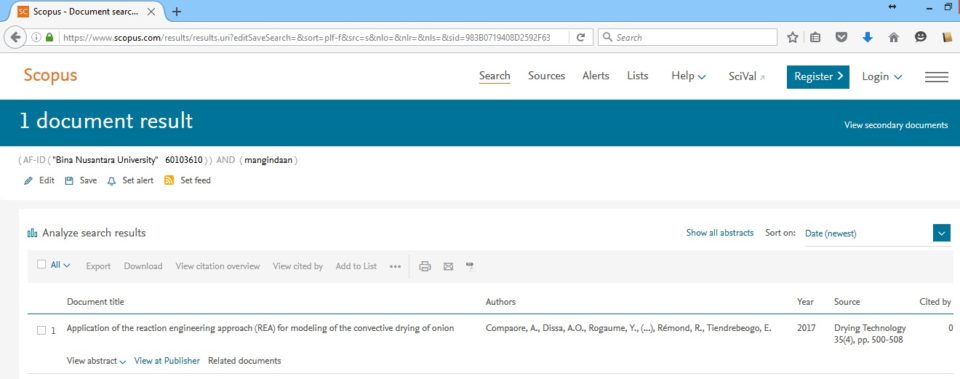Click the smiley face toolbar icon
960x379 pixels.
point(920,37)
